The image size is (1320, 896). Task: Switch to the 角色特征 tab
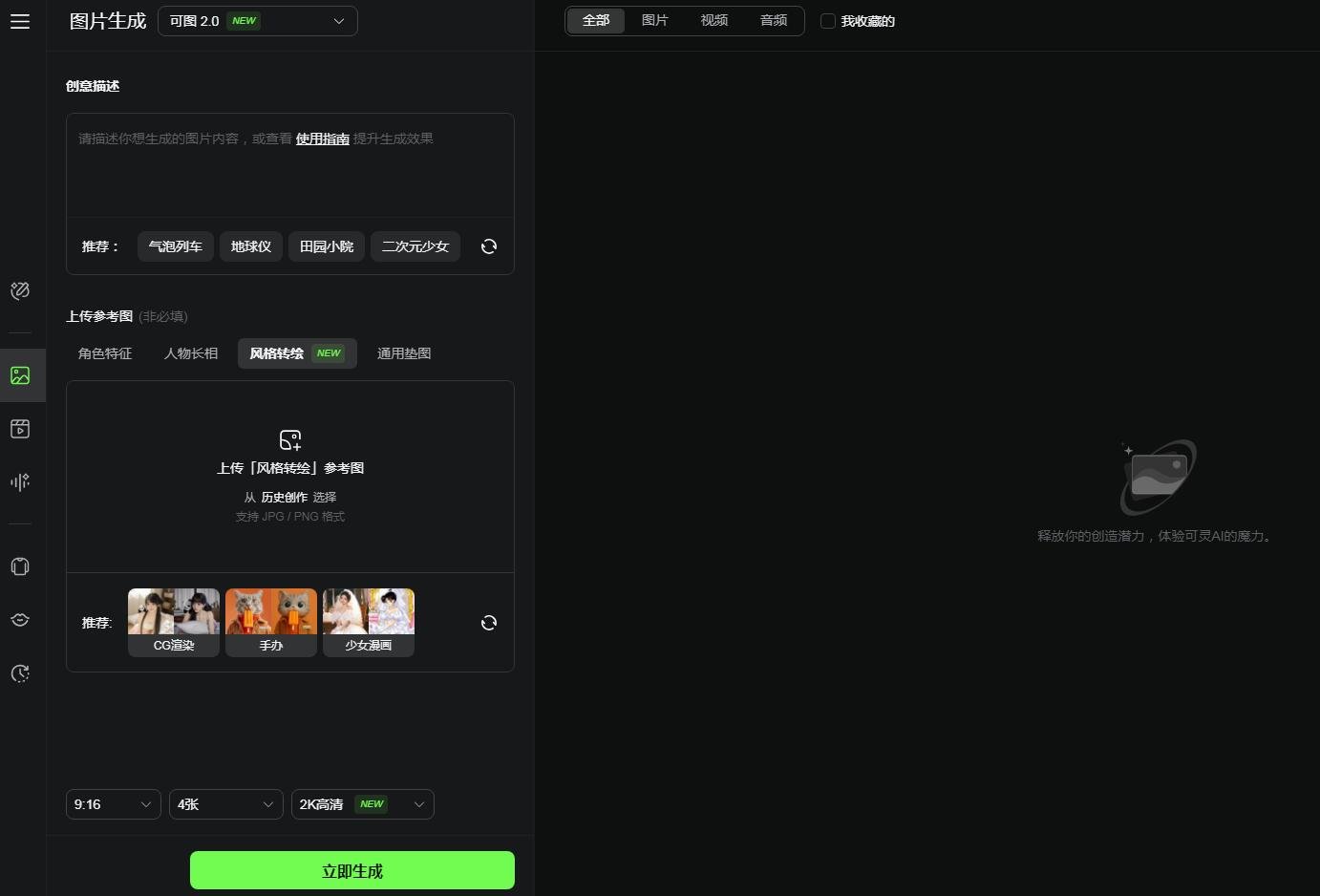click(105, 353)
